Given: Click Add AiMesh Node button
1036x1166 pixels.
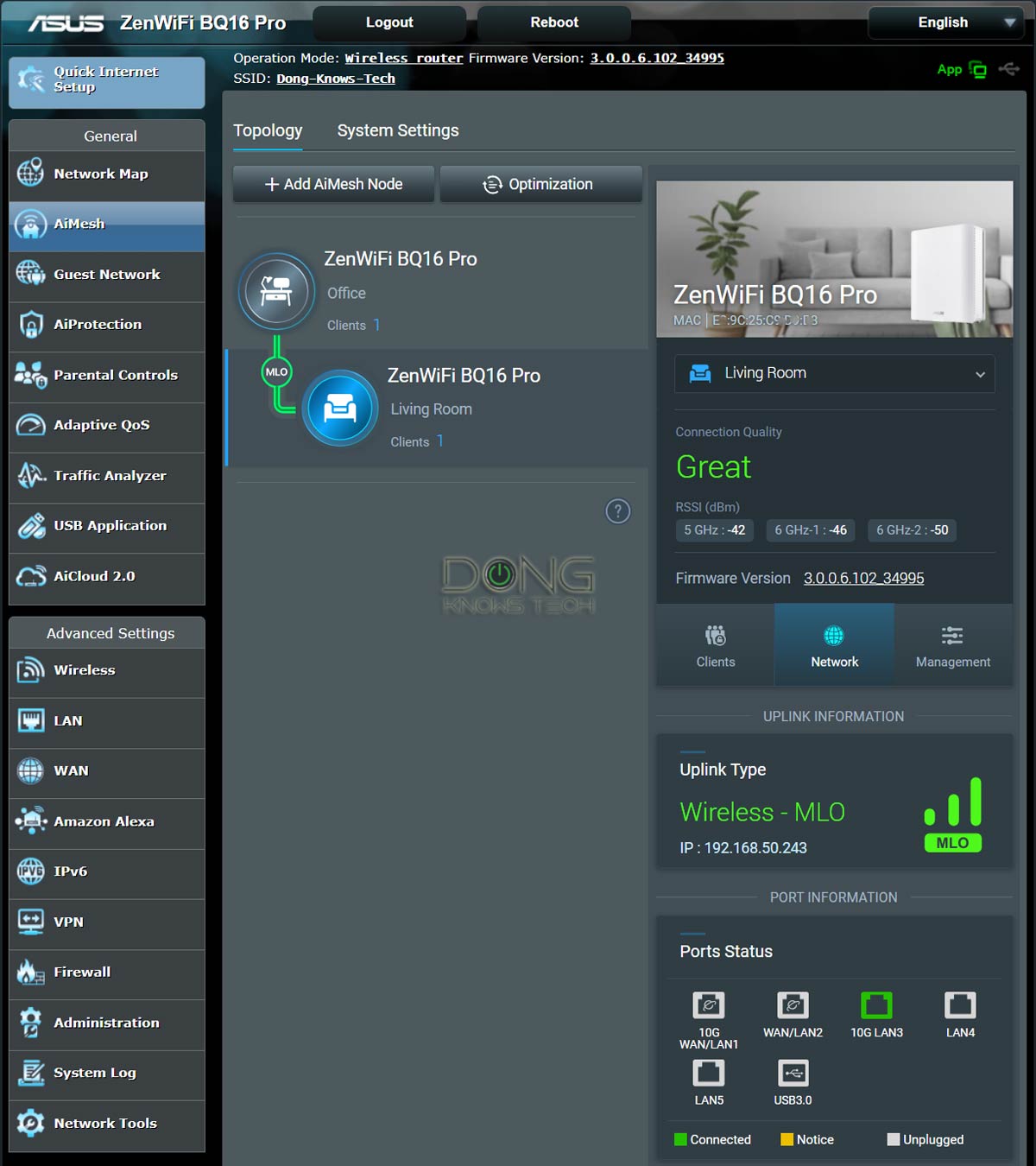Looking at the screenshot, I should 333,184.
